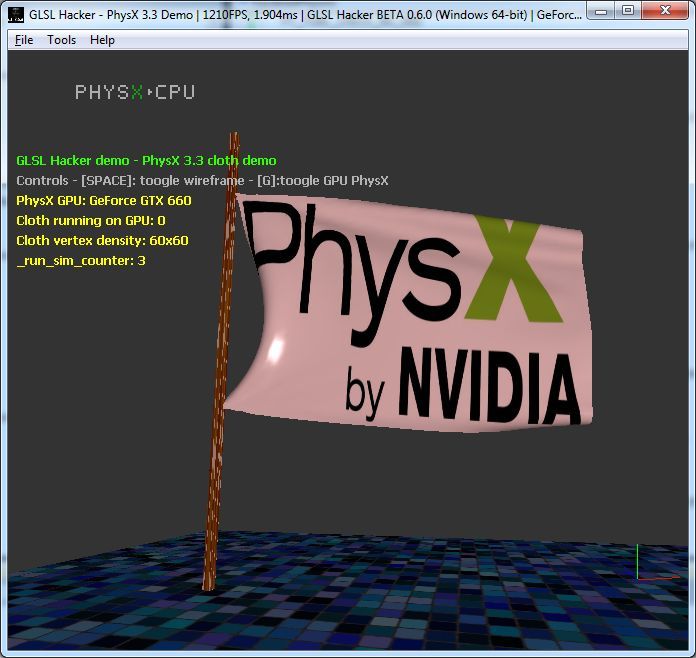Click the window title bar text
This screenshot has width=696, height=658.
coord(305,15)
